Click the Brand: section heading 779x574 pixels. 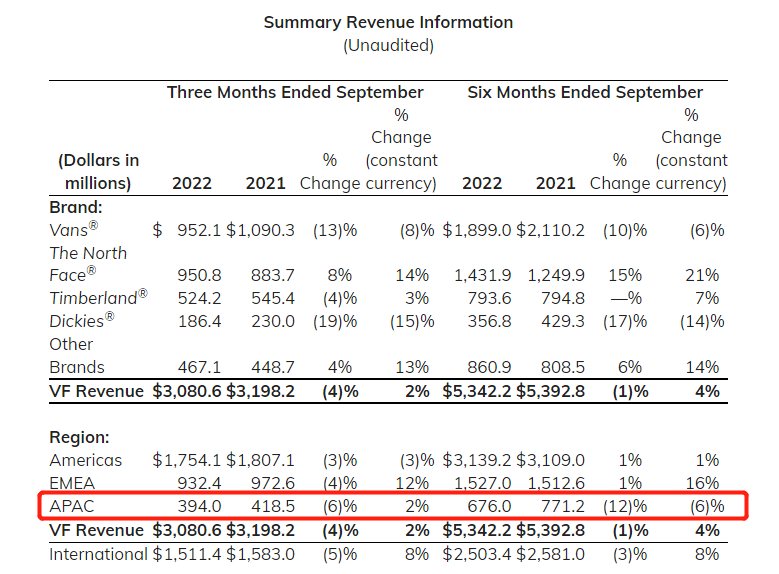click(x=76, y=207)
